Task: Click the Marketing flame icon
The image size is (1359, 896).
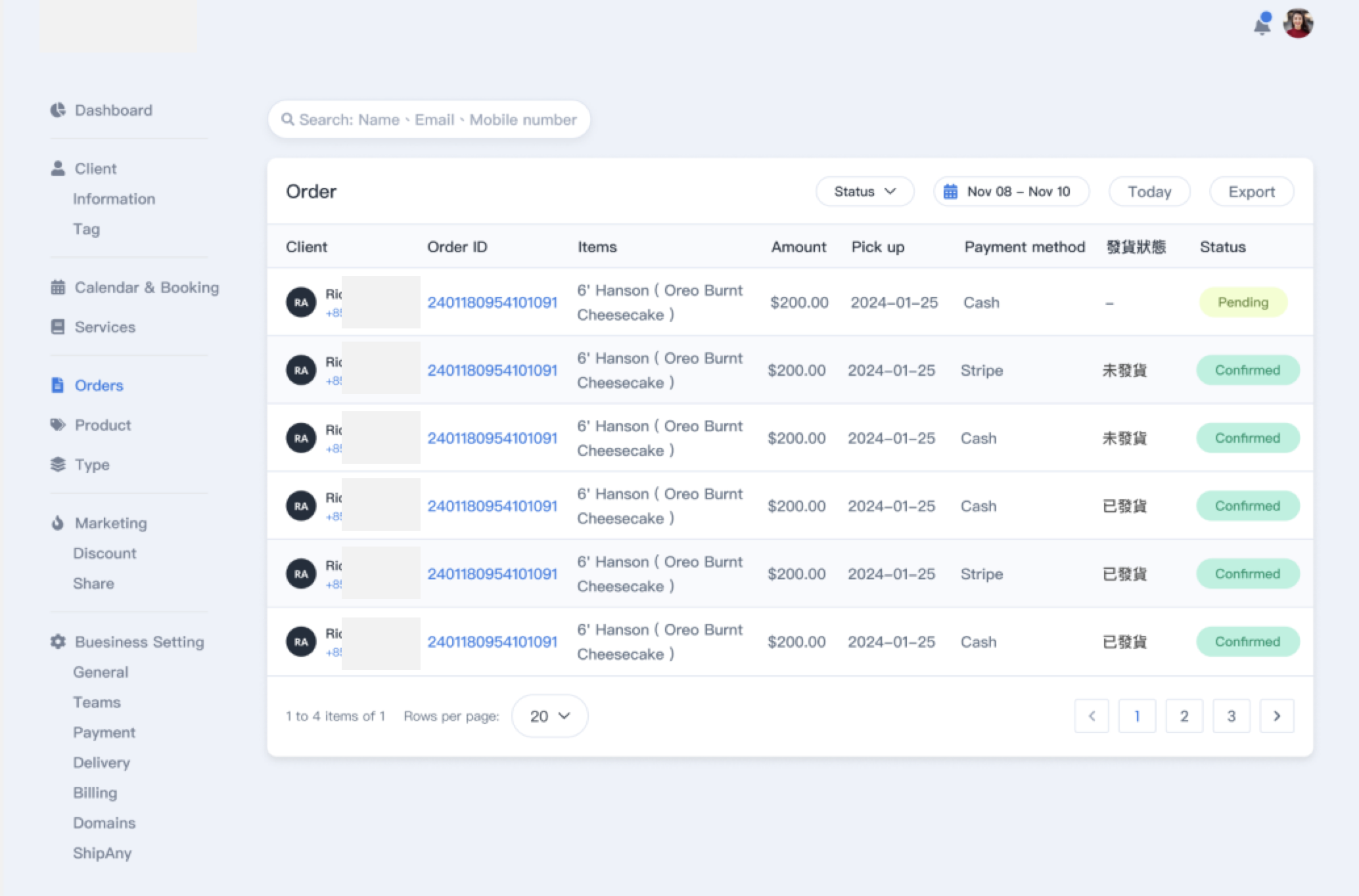Action: (x=58, y=523)
